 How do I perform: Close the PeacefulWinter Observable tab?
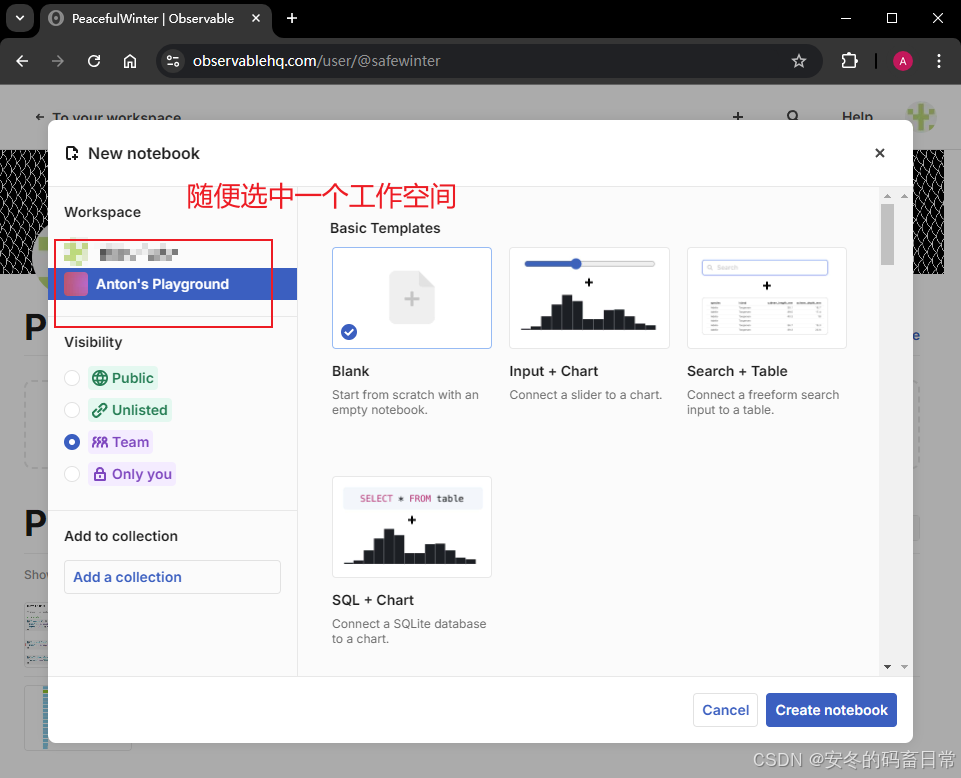pos(256,18)
